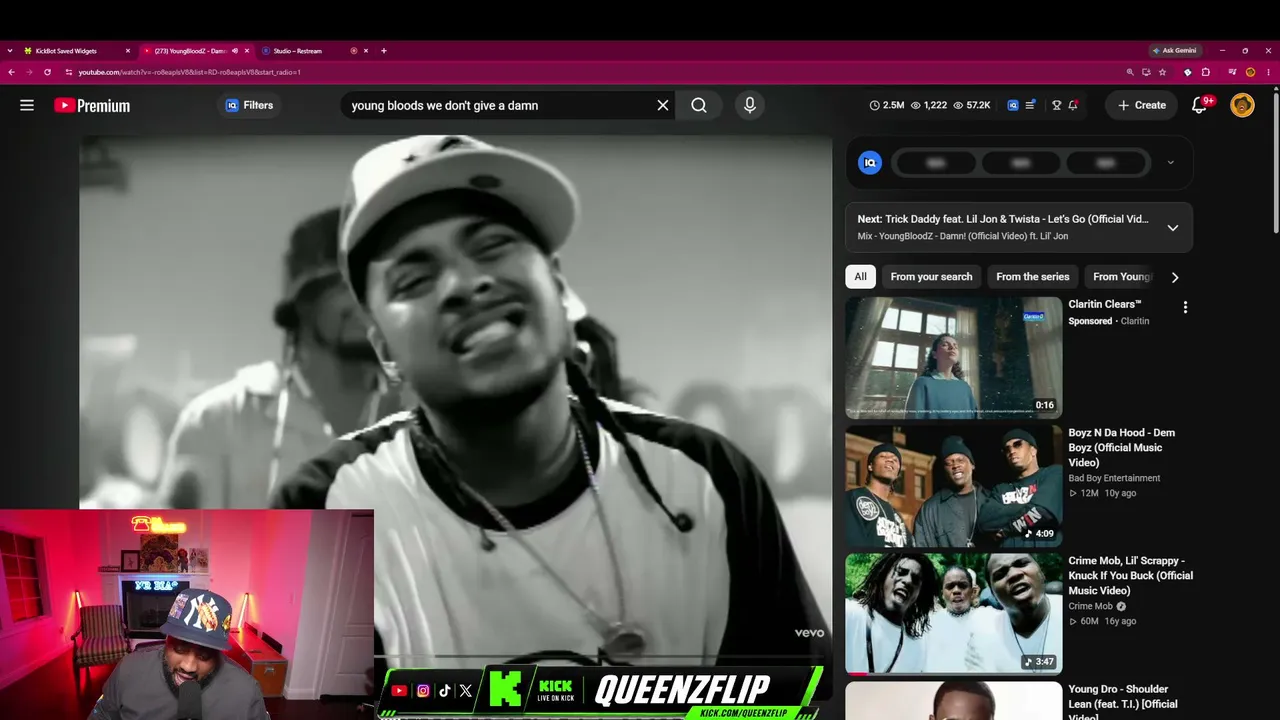The width and height of the screenshot is (1280, 720).
Task: Click the vidIQ 57.2K views stat
Action: (x=972, y=105)
